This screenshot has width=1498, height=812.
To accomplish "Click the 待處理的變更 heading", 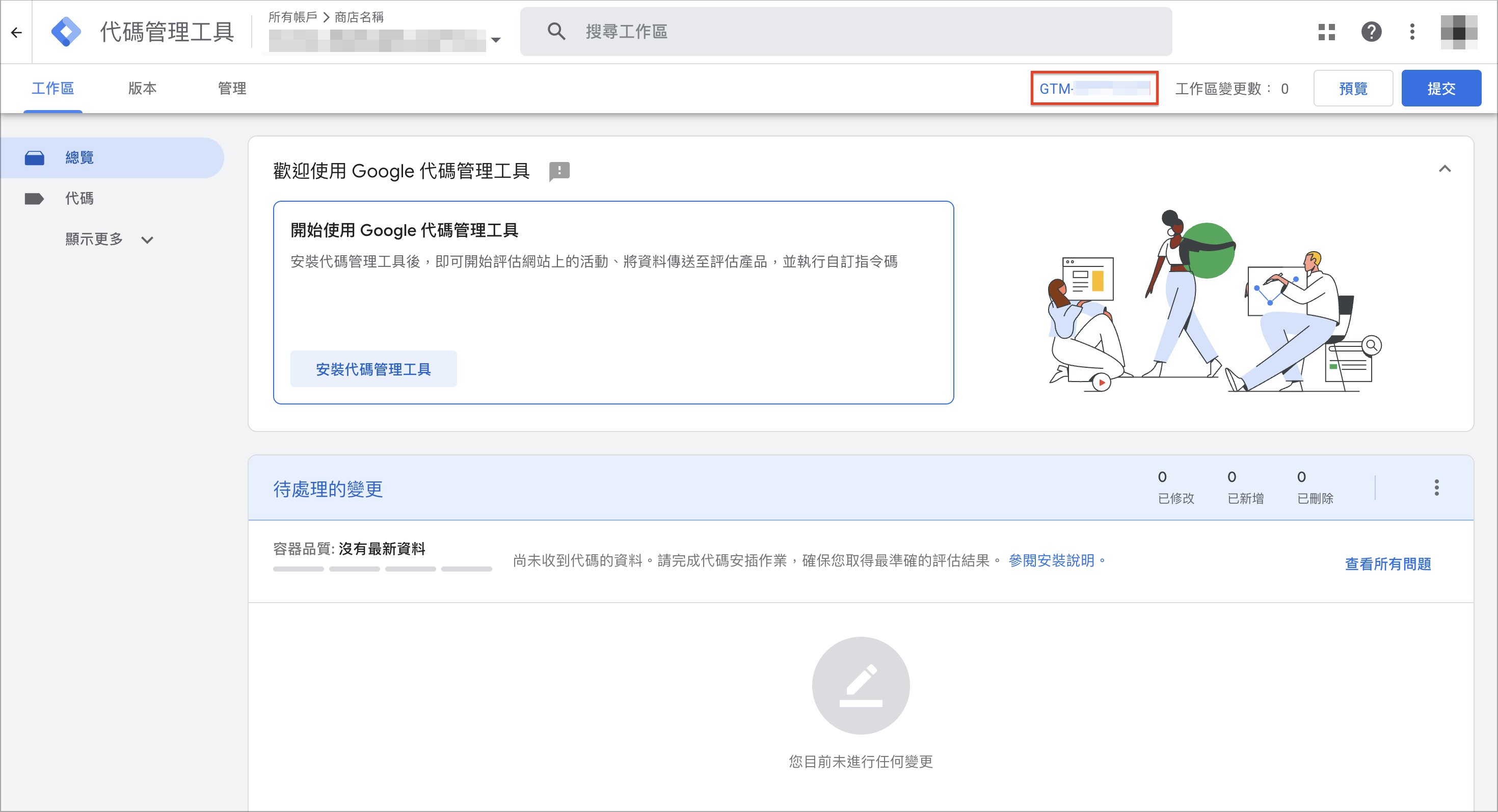I will pyautogui.click(x=328, y=489).
